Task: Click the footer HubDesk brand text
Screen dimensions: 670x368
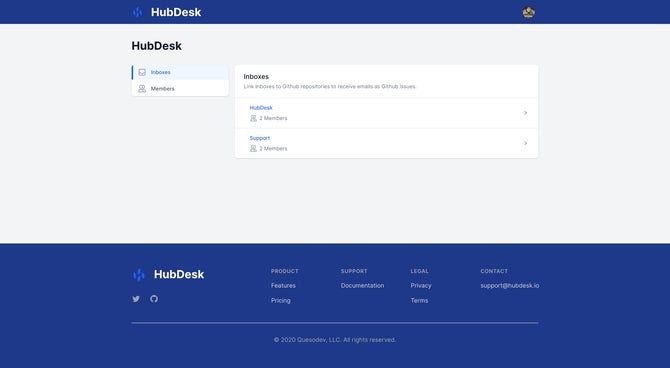Action: (179, 274)
